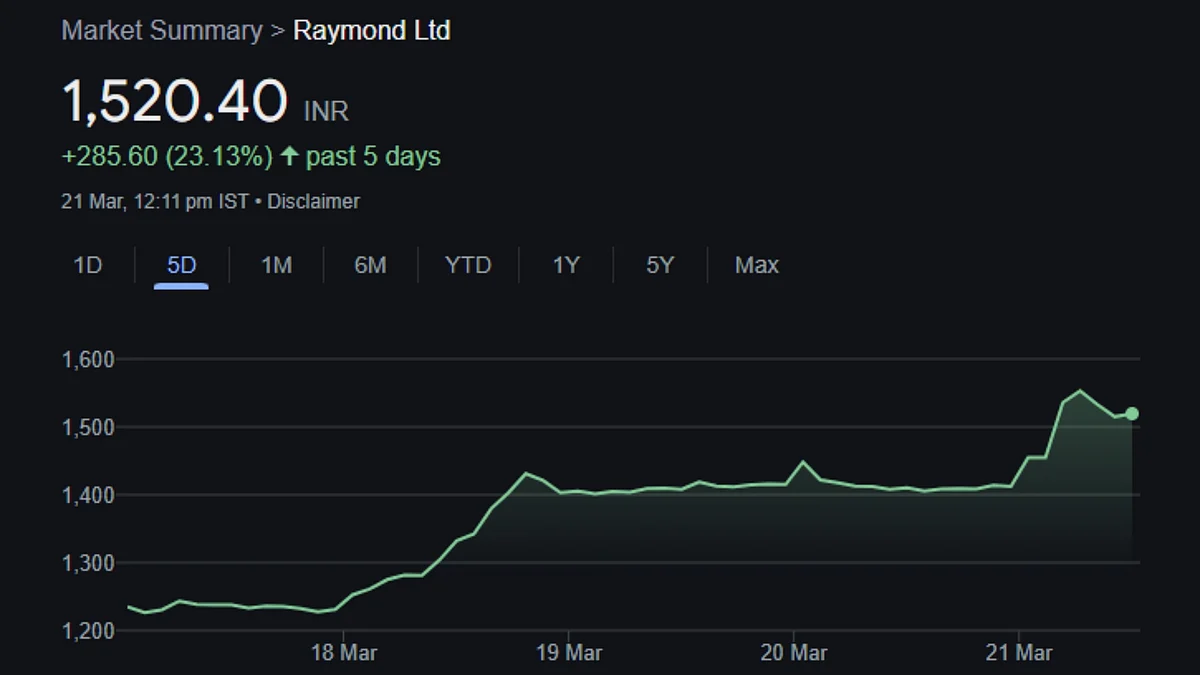Click the 1,300 price axis label

click(x=88, y=563)
